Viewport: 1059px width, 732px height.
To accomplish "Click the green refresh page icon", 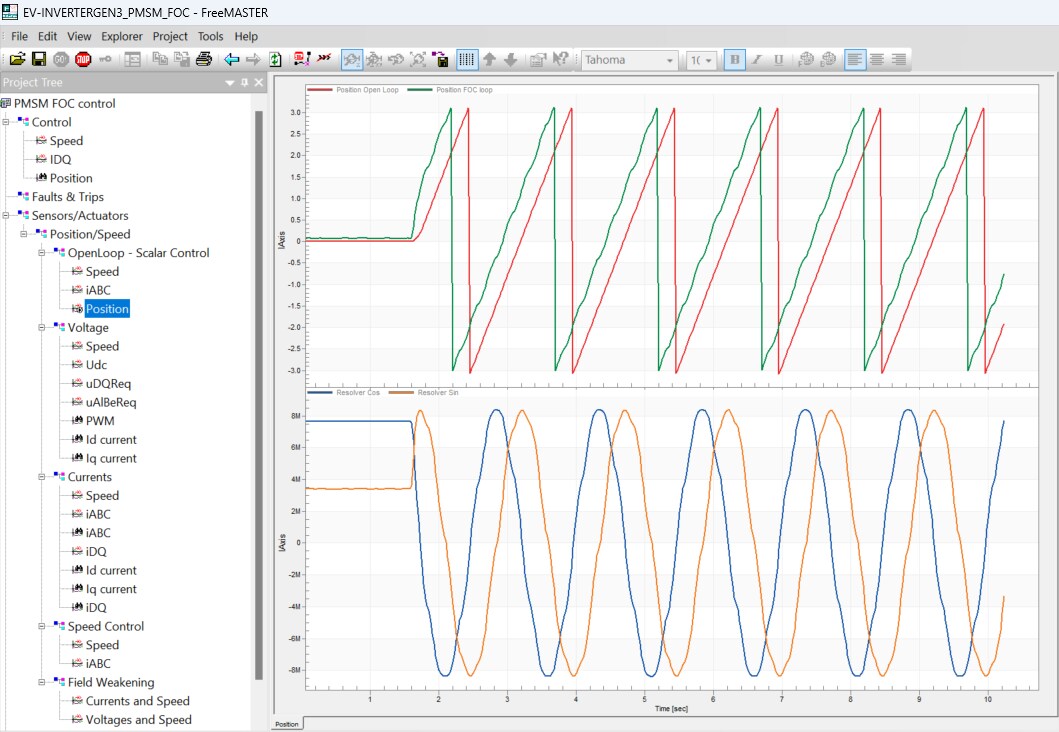I will [x=275, y=60].
